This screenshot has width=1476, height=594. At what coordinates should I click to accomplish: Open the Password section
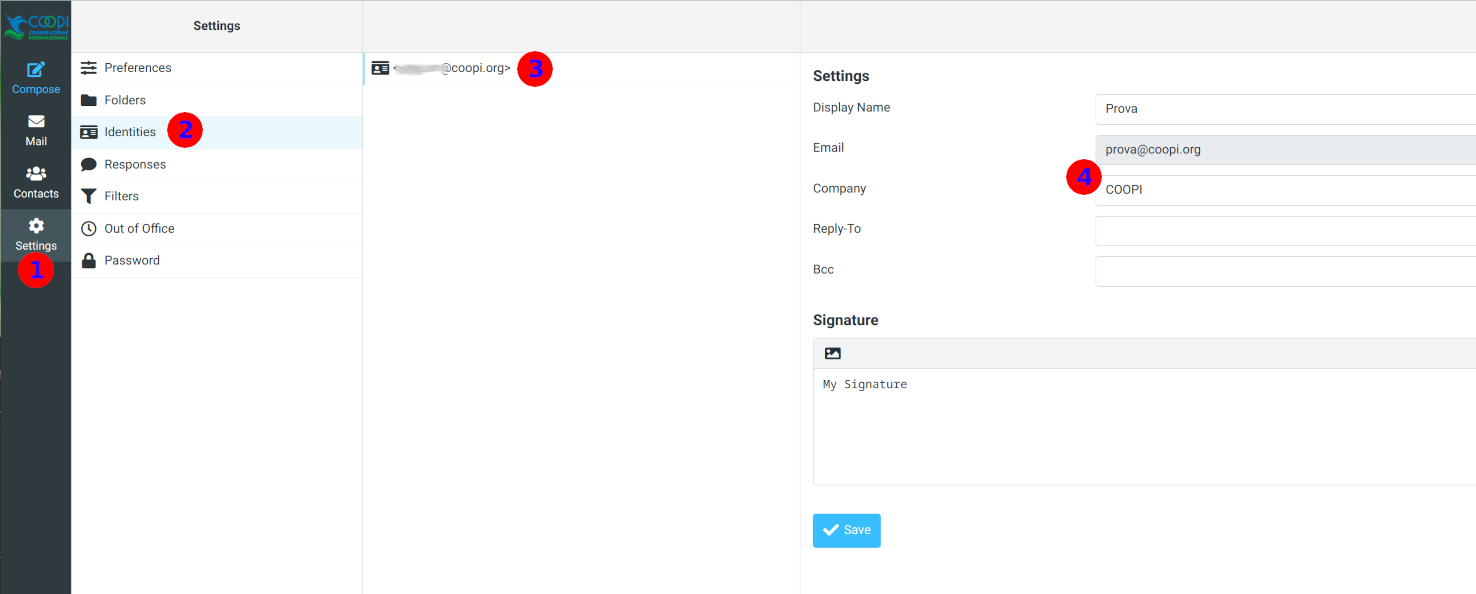click(132, 260)
